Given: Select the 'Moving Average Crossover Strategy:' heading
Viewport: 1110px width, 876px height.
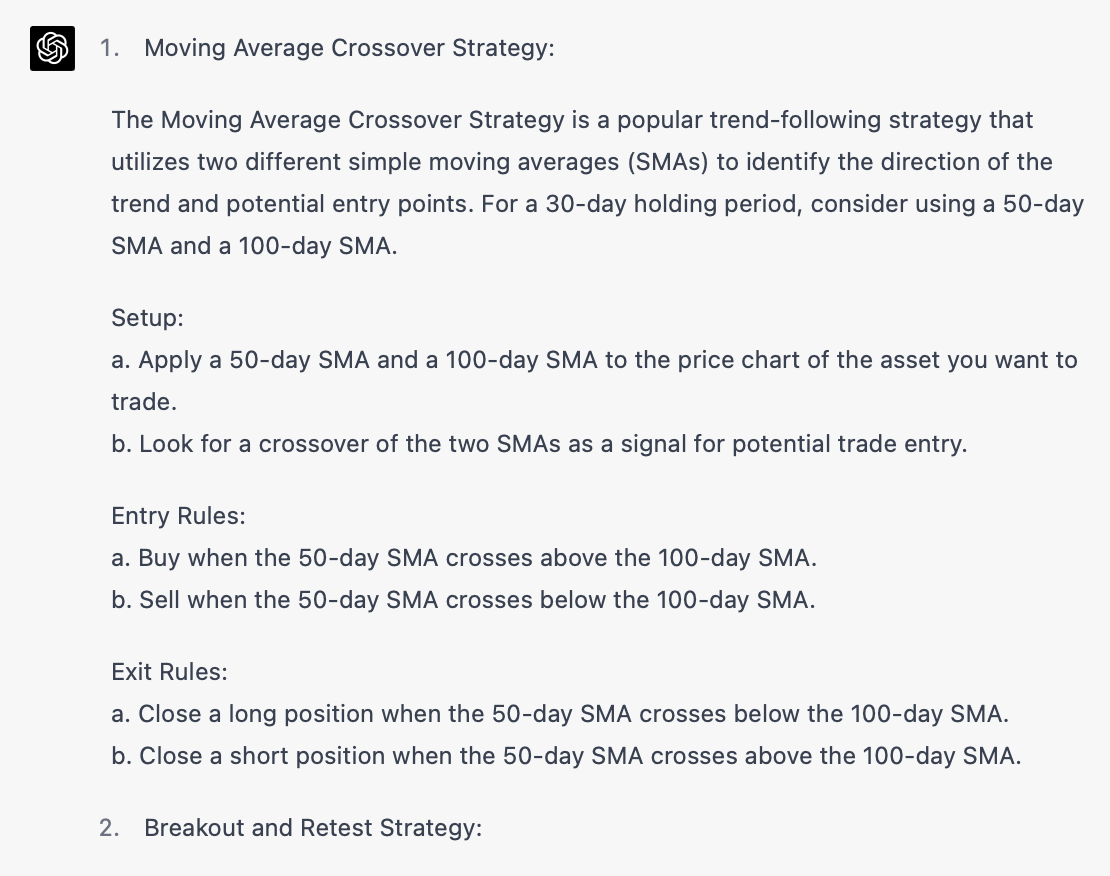Looking at the screenshot, I should [x=349, y=48].
